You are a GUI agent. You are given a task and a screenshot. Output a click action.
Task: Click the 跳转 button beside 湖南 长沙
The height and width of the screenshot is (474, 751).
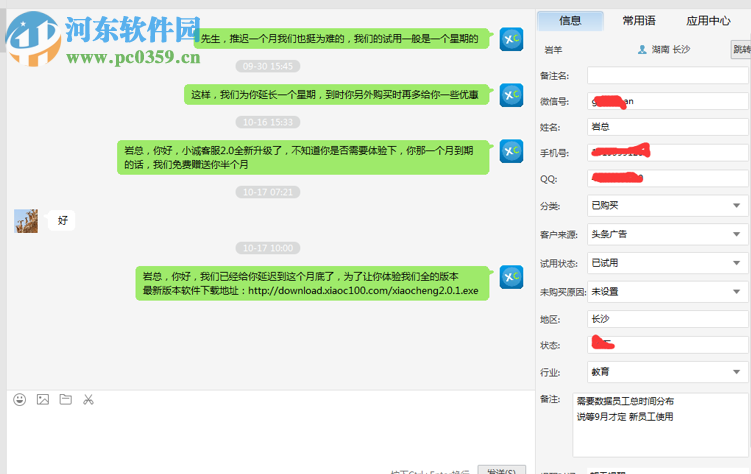pos(741,49)
